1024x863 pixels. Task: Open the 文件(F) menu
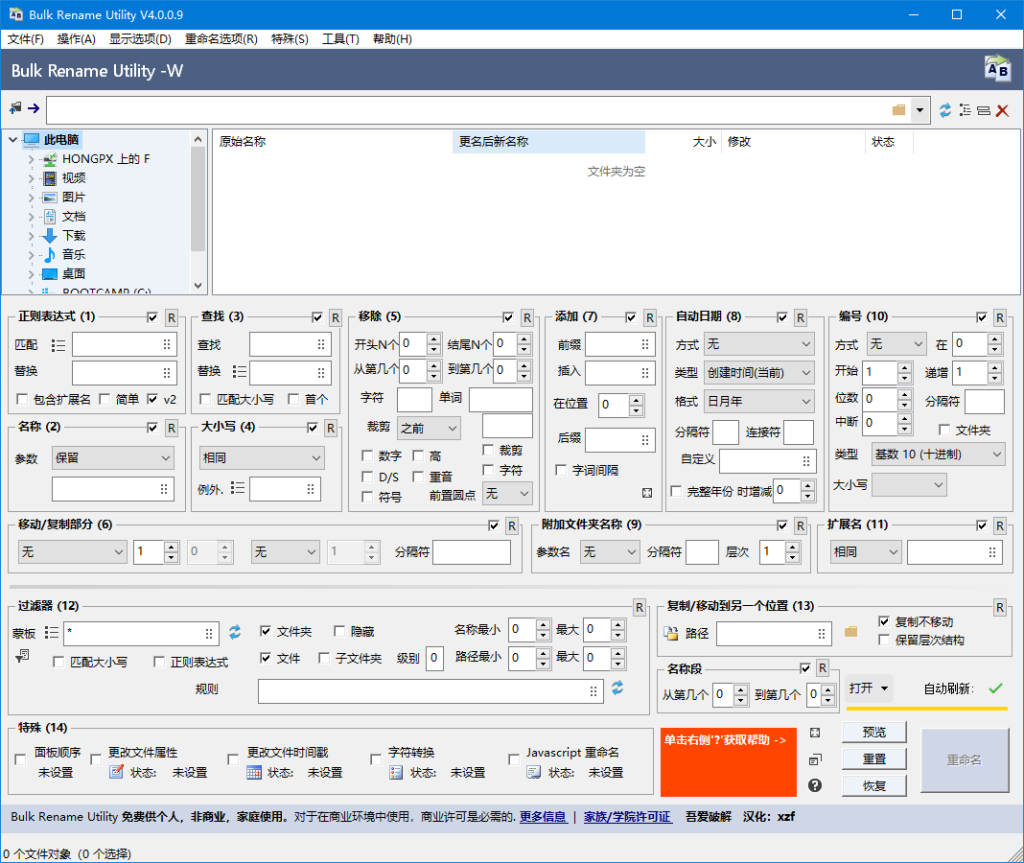pos(25,39)
